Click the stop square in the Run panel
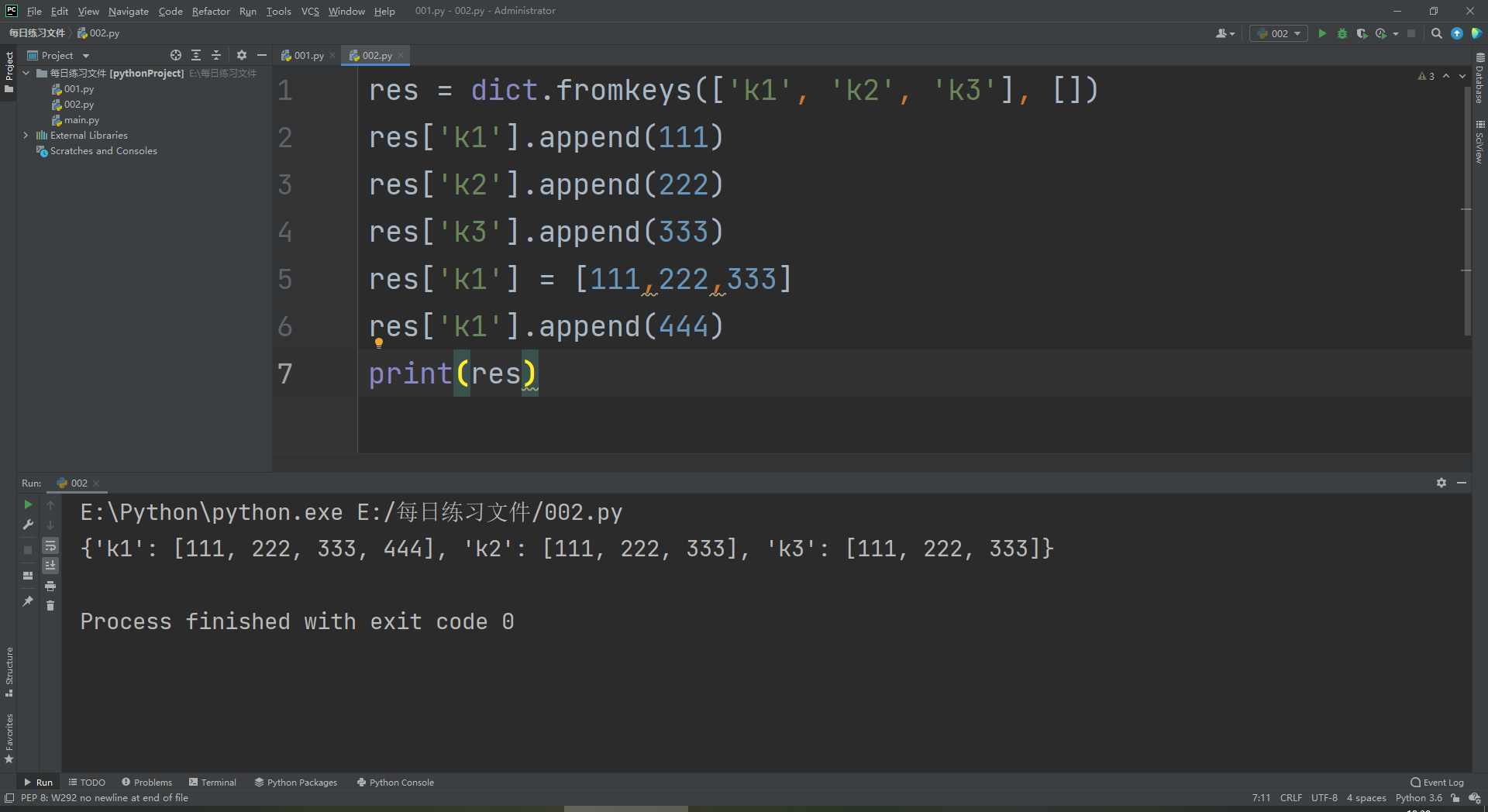The width and height of the screenshot is (1488, 812). (x=28, y=549)
